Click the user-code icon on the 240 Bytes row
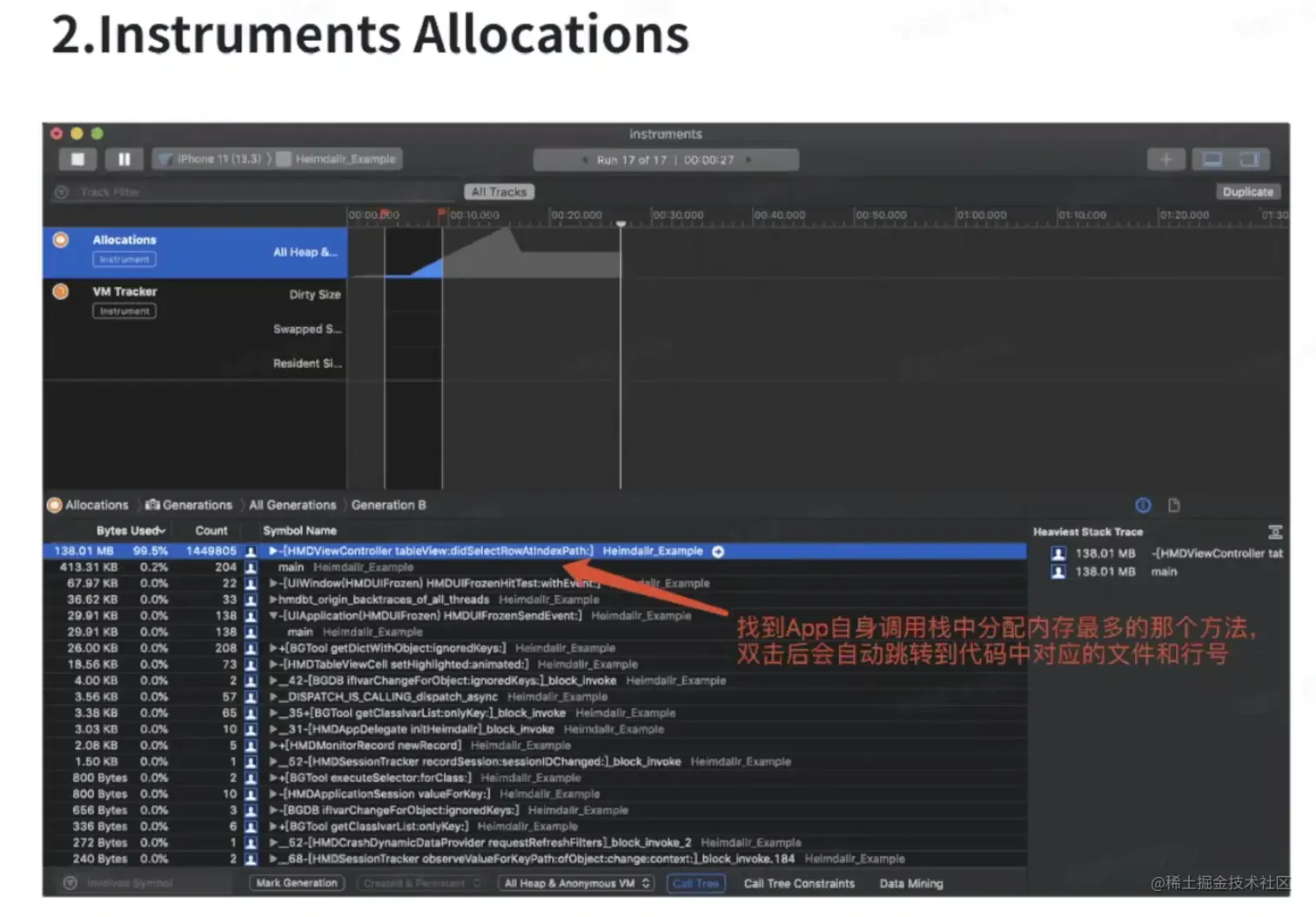 coord(251,860)
